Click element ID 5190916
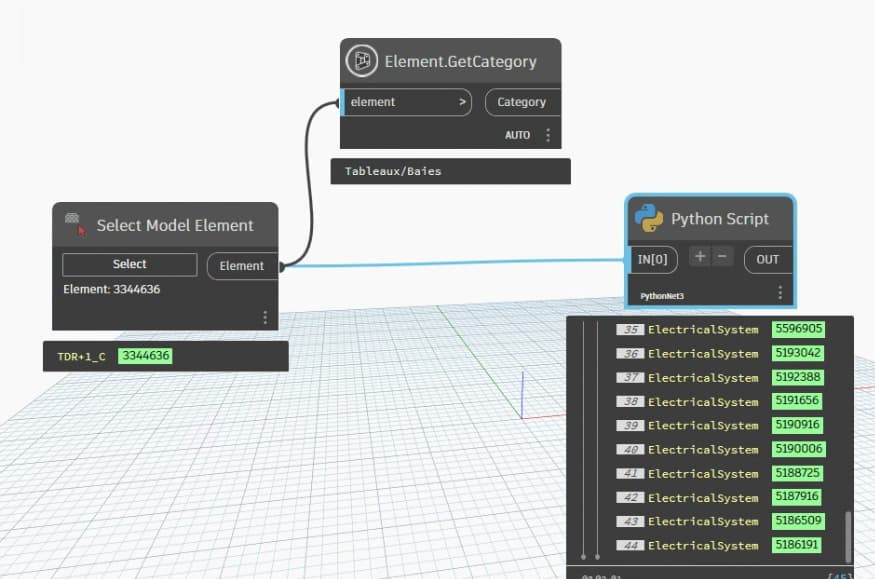Viewport: 875px width, 579px height. pyautogui.click(x=797, y=424)
